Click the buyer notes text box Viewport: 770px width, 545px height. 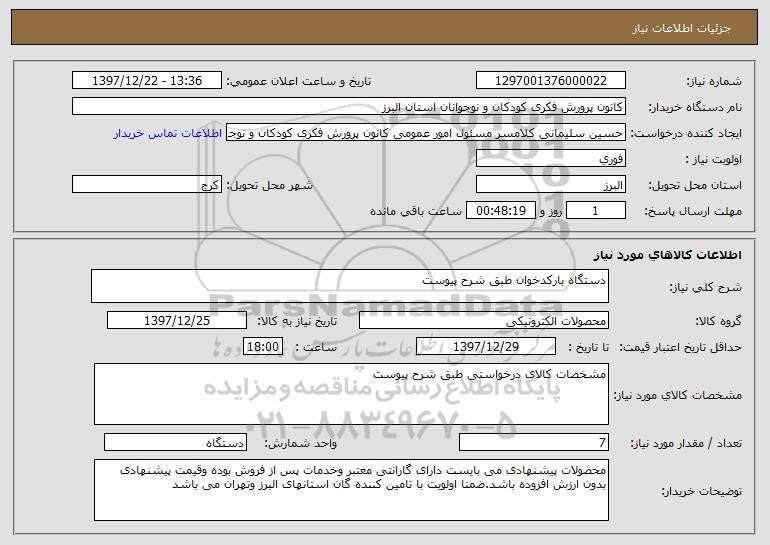tap(351, 490)
